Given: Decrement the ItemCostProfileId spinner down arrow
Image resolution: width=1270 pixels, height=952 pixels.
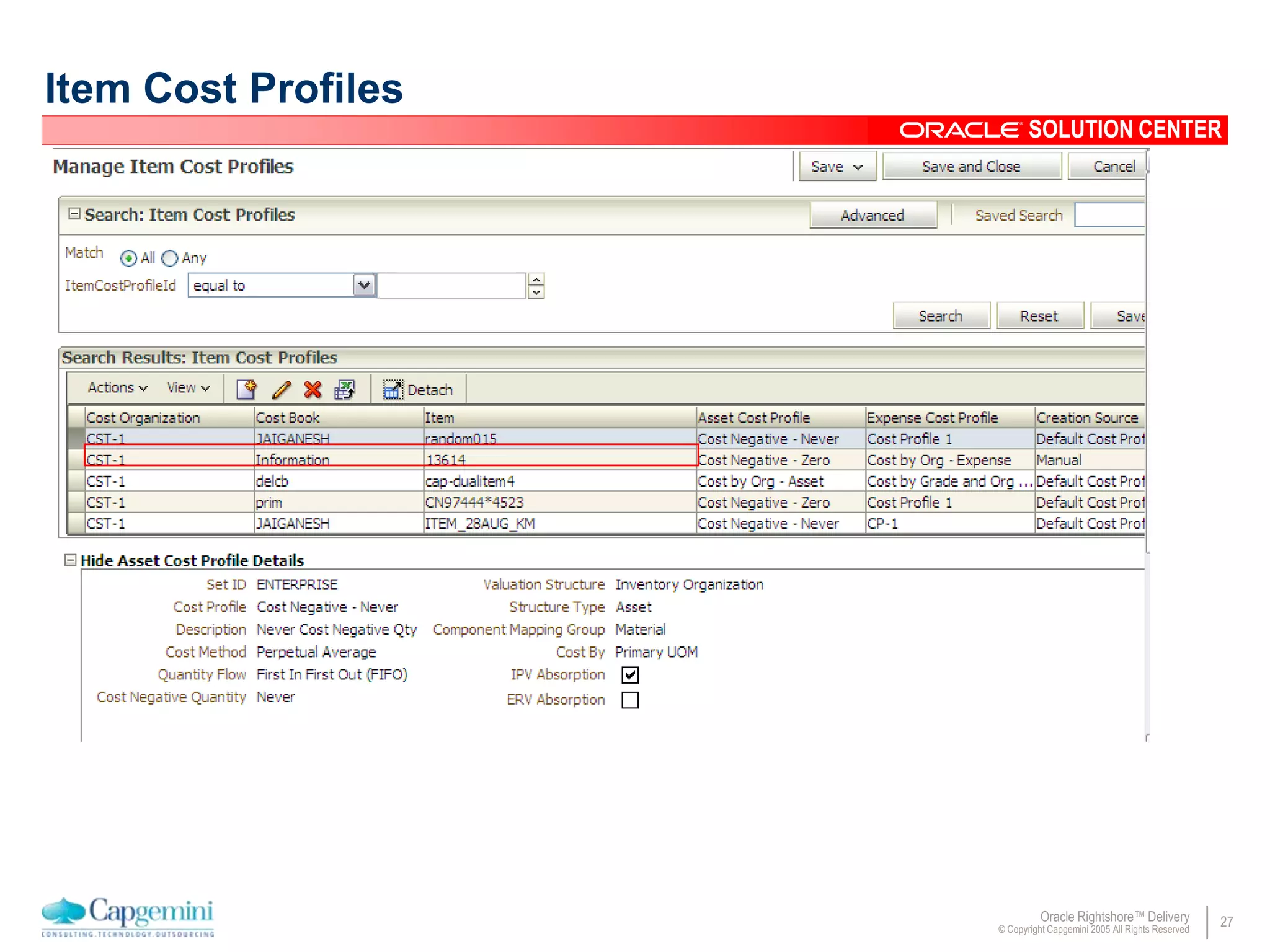Looking at the screenshot, I should (x=536, y=292).
